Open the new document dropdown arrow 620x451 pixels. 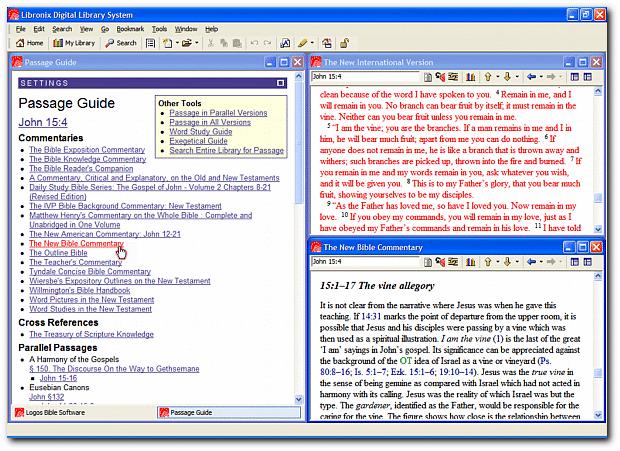coord(177,43)
